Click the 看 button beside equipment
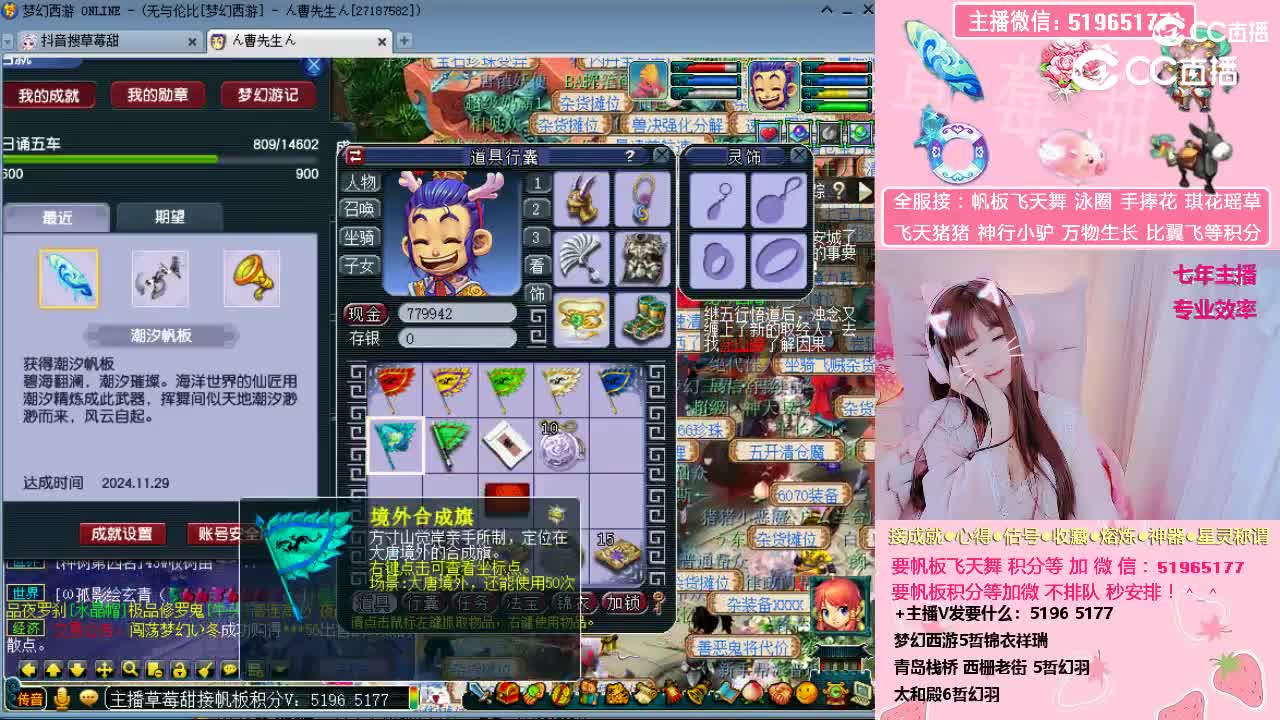 (x=537, y=265)
